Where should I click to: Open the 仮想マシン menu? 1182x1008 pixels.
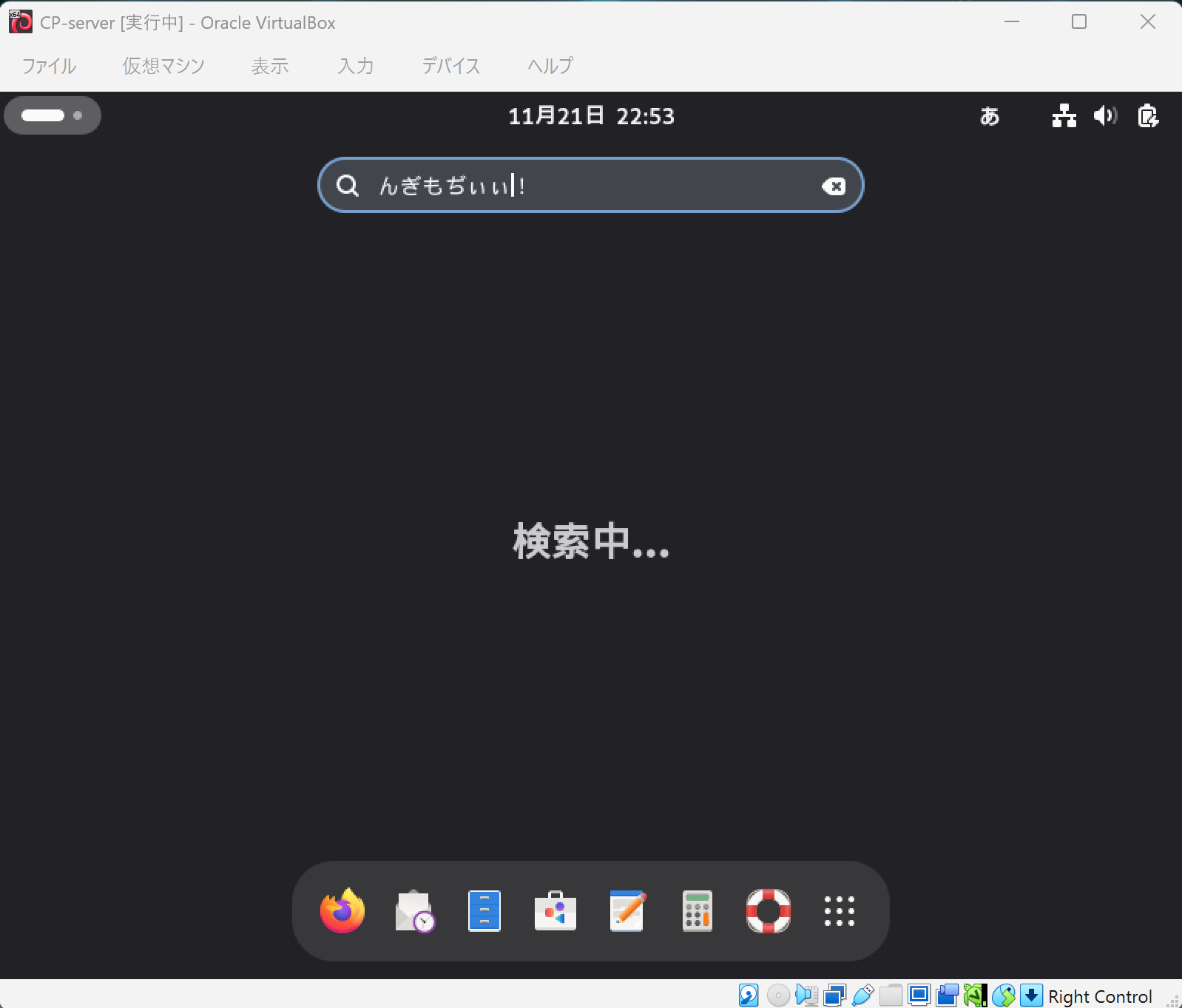pos(163,66)
